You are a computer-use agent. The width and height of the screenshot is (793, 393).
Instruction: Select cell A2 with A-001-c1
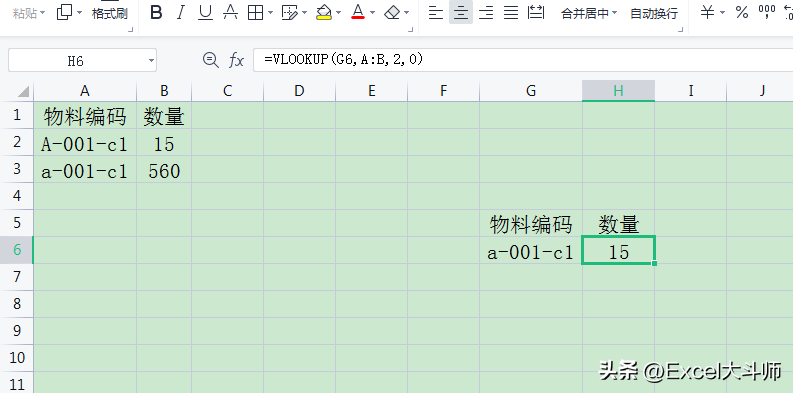click(85, 143)
